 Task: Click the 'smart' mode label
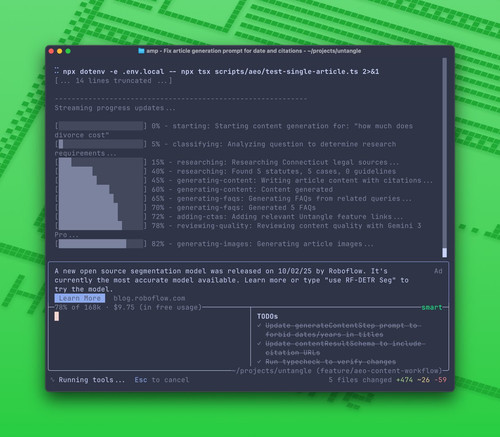[432, 307]
